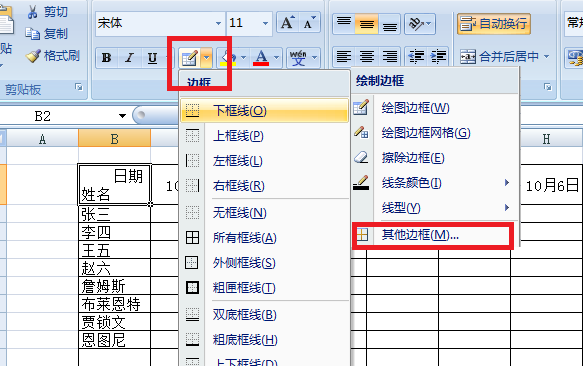
Task: Open the font size dropdown 11
Action: [265, 23]
